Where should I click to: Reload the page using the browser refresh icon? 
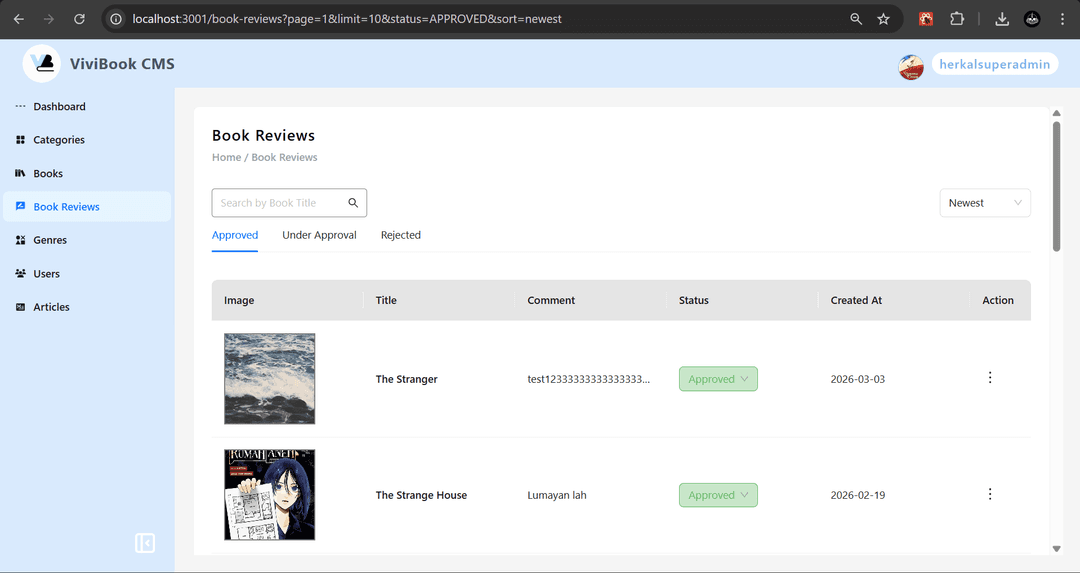(80, 19)
